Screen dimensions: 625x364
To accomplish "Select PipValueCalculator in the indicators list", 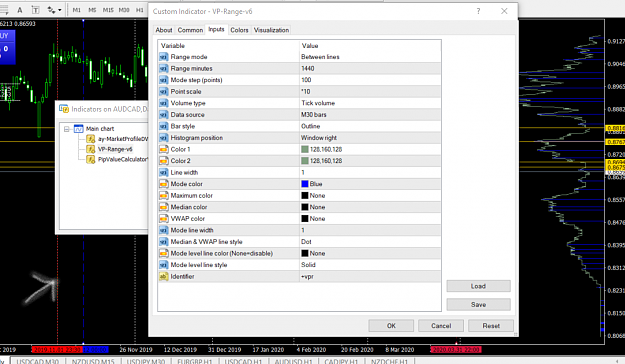I will tap(122, 159).
